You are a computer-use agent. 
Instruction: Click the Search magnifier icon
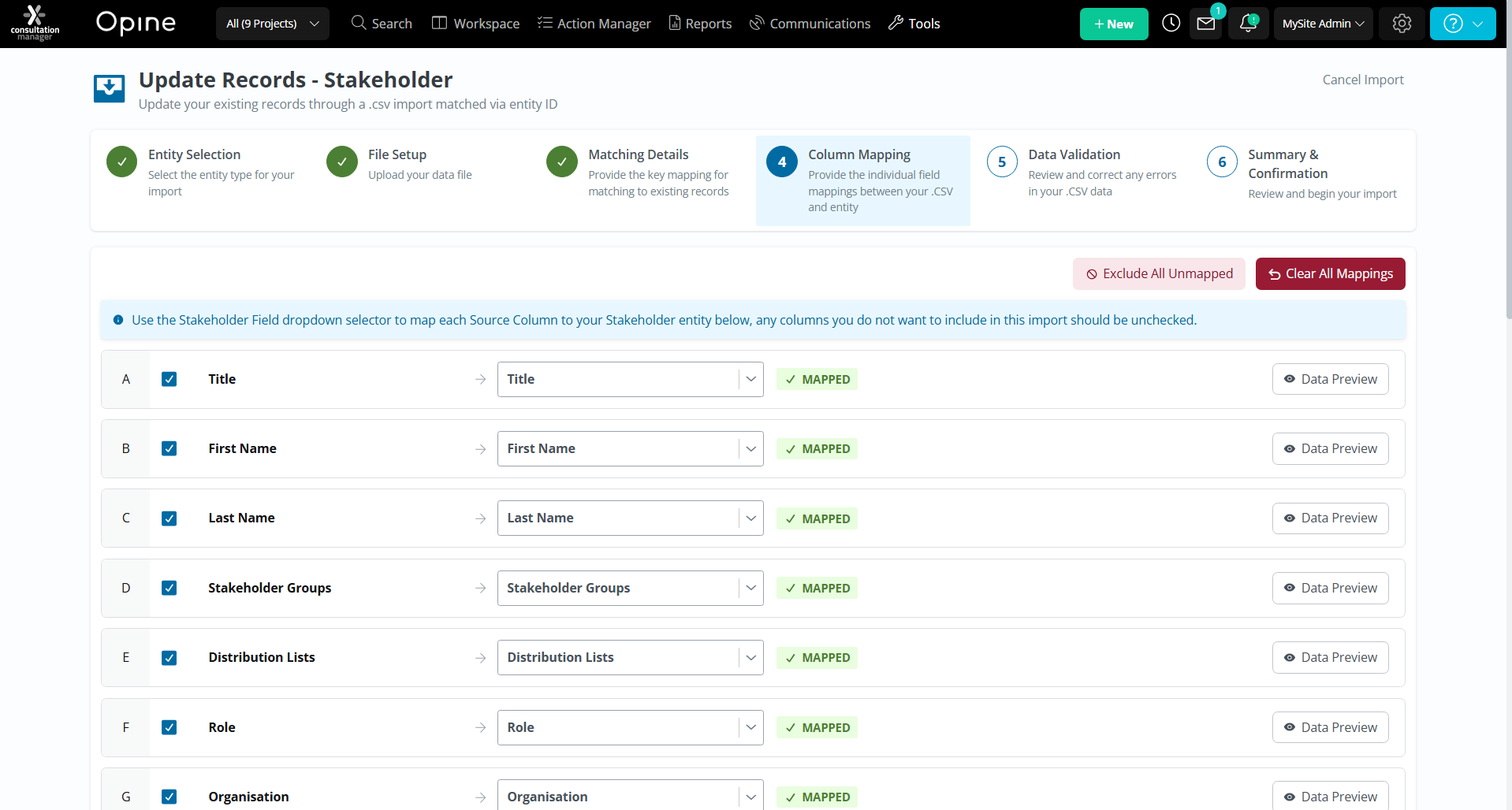(x=359, y=23)
